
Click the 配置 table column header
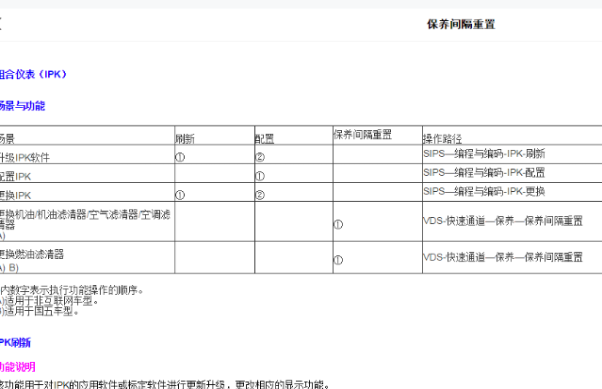[x=265, y=139]
